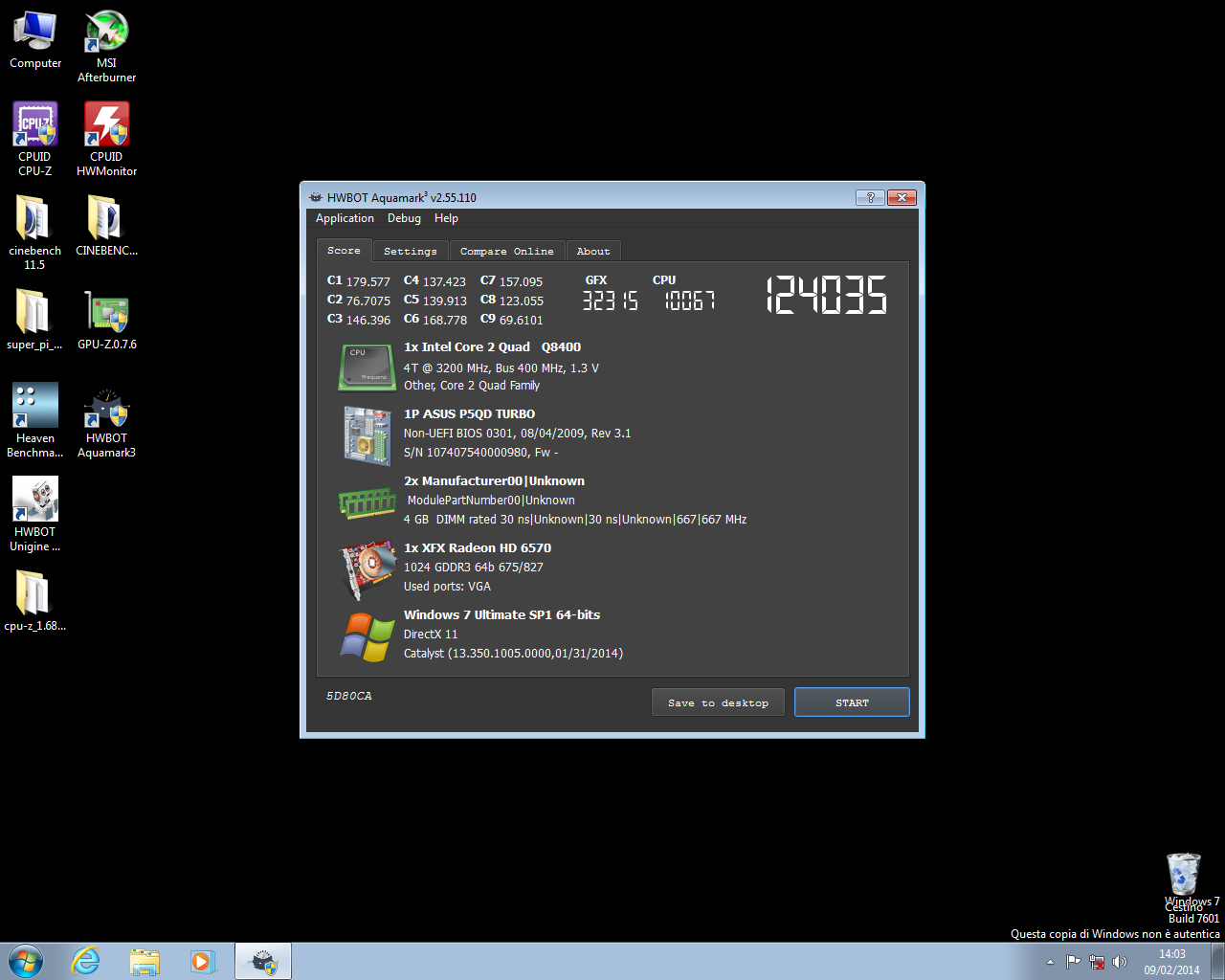Click the Radeon graphics card icon

click(x=368, y=569)
